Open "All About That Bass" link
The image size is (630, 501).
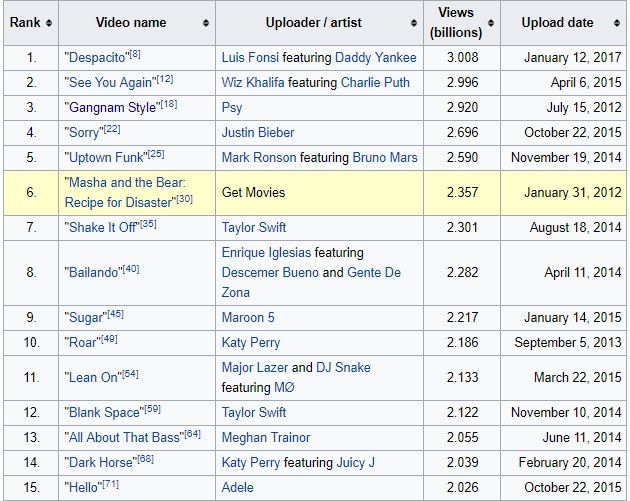tap(124, 438)
